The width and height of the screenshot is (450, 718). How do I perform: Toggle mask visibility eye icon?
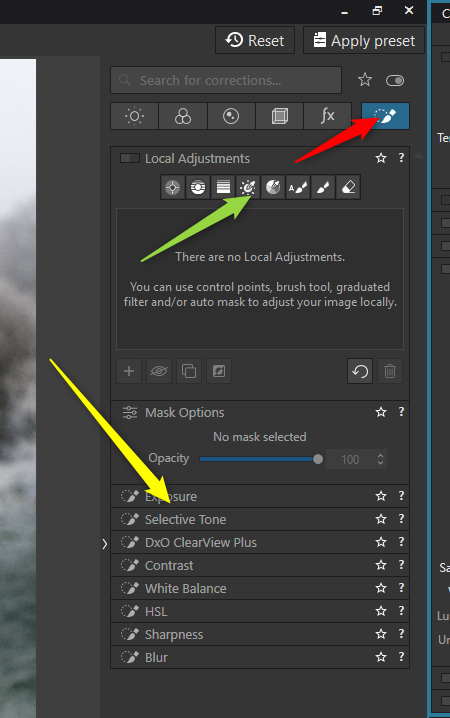pos(159,371)
